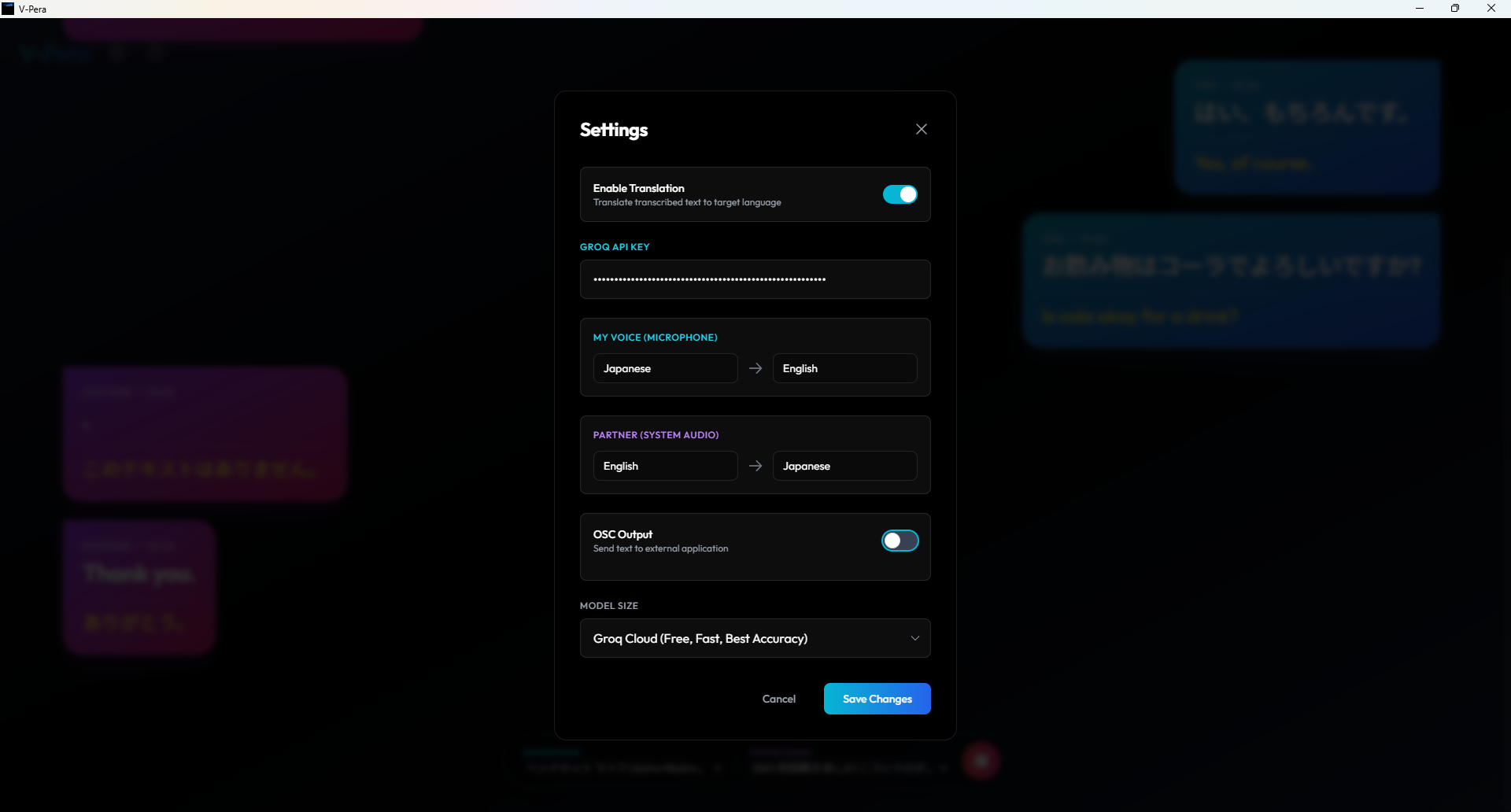Click the arrow icon in Partner section
This screenshot has width=1511, height=812.
coord(755,466)
